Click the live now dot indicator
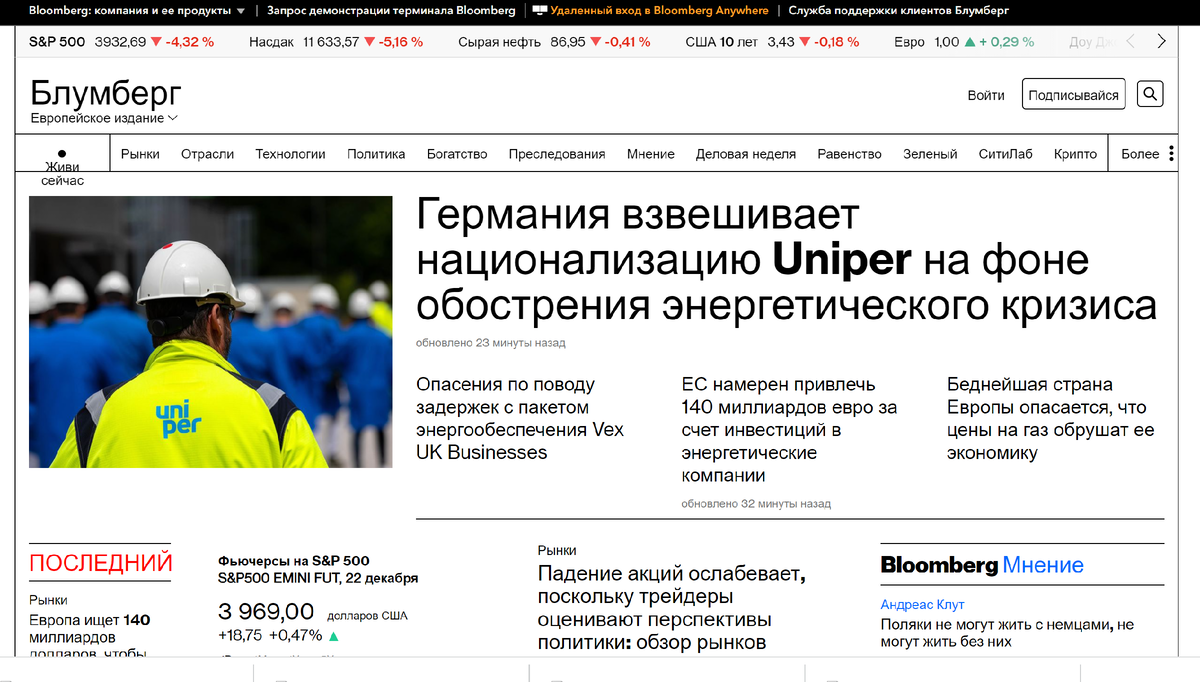 (x=62, y=154)
